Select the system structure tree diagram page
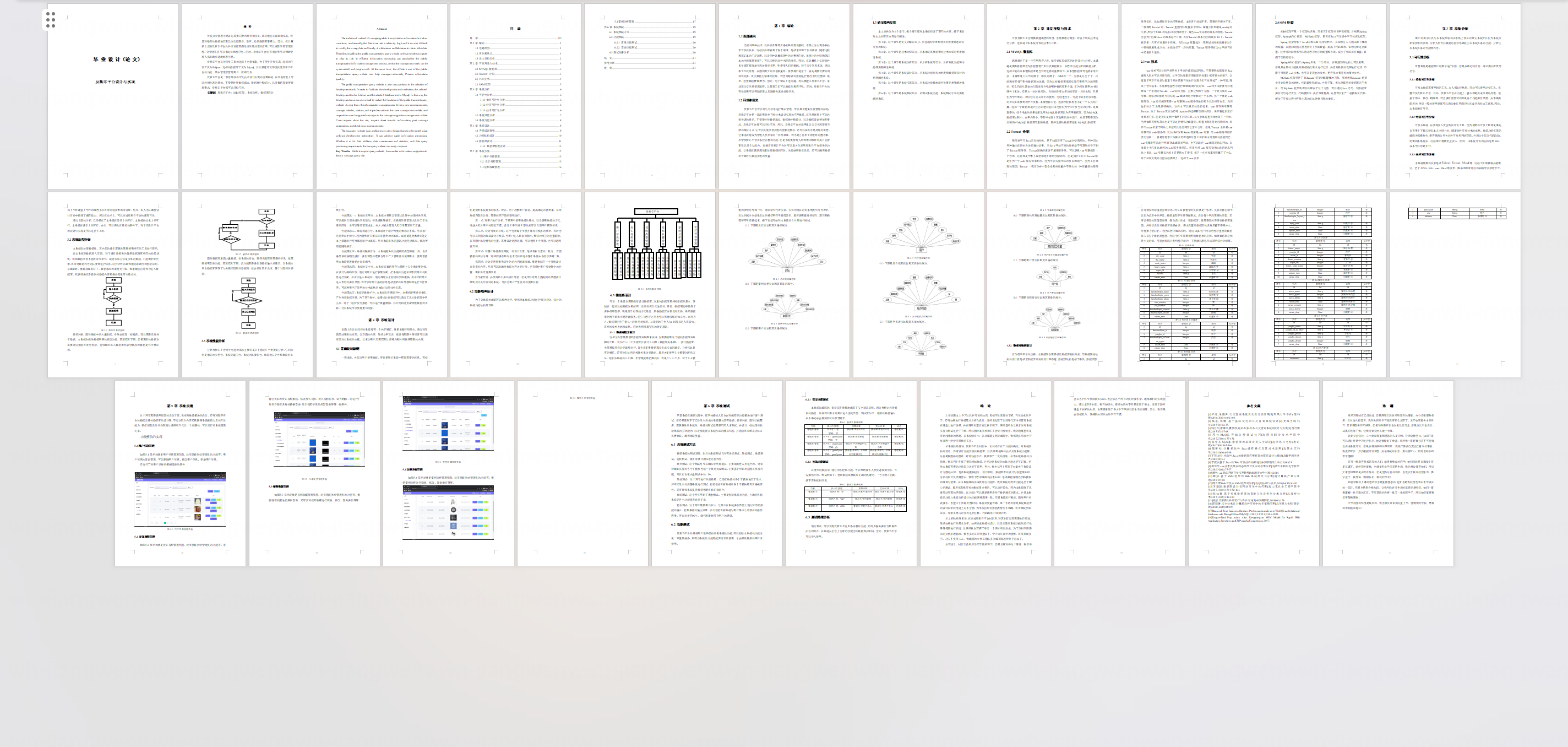The width and height of the screenshot is (1568, 747). [x=650, y=285]
